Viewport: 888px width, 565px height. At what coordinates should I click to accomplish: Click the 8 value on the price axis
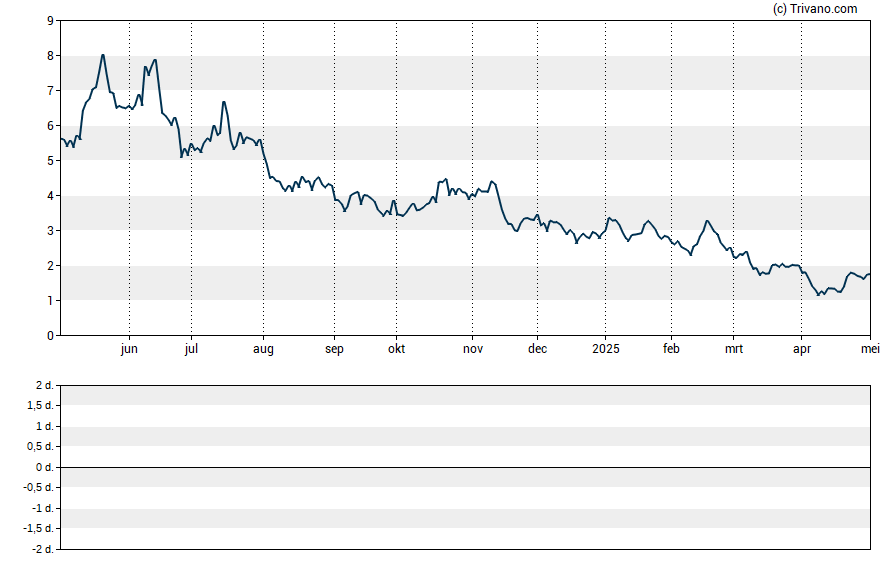click(x=50, y=55)
